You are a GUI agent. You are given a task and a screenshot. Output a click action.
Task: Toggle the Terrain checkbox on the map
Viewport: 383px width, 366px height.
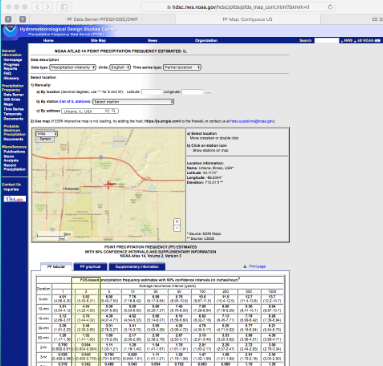[x=38, y=139]
